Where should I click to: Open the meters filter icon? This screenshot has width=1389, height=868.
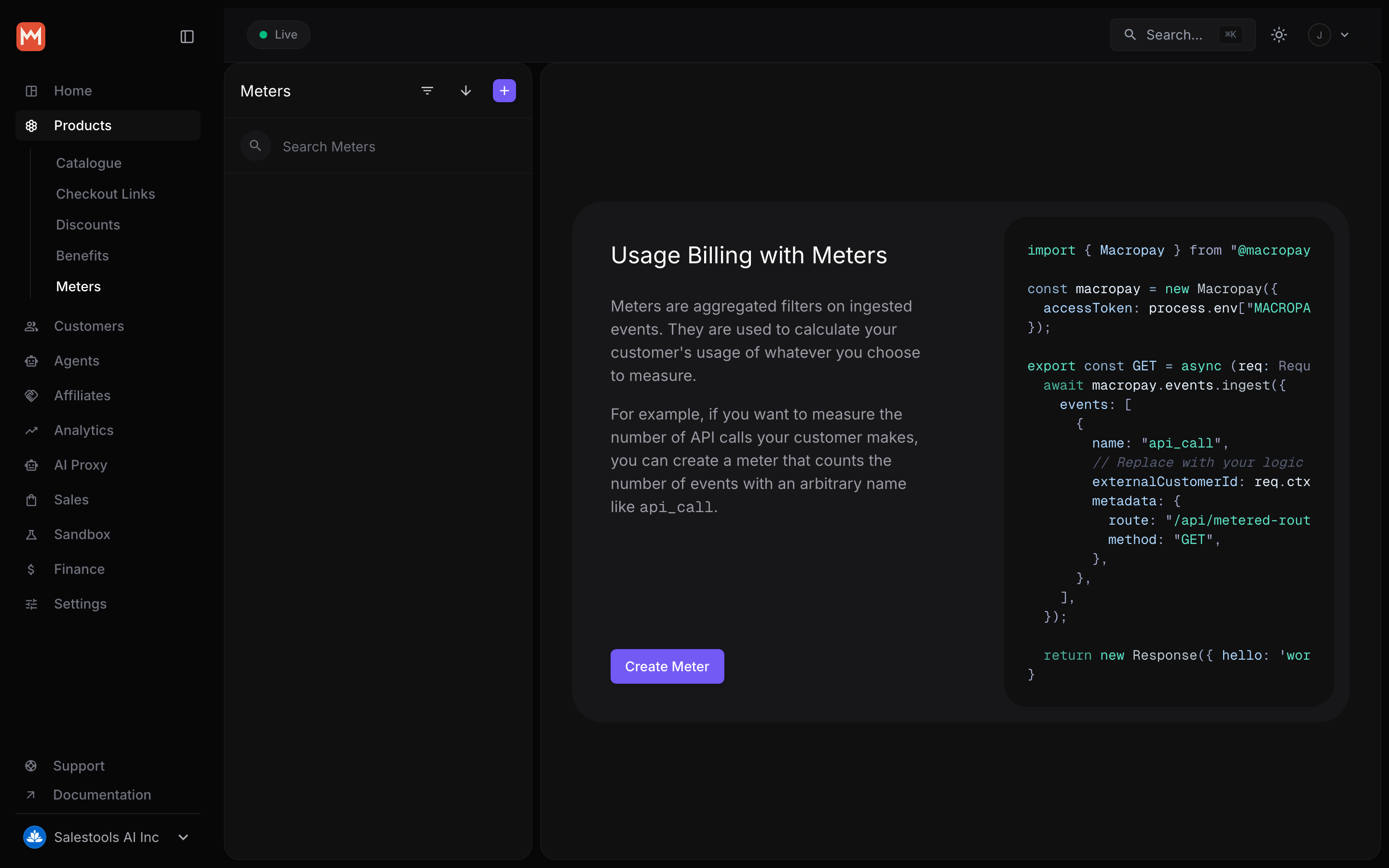pyautogui.click(x=427, y=91)
